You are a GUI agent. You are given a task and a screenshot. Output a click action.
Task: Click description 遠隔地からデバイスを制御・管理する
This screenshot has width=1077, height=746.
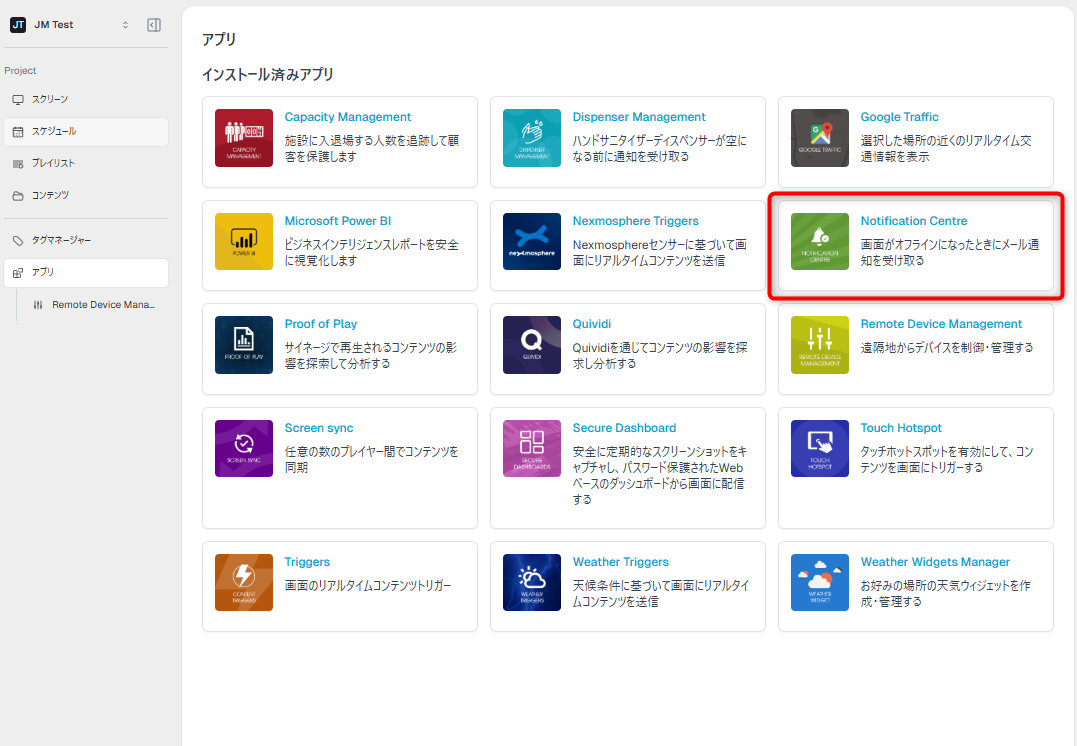tap(946, 348)
